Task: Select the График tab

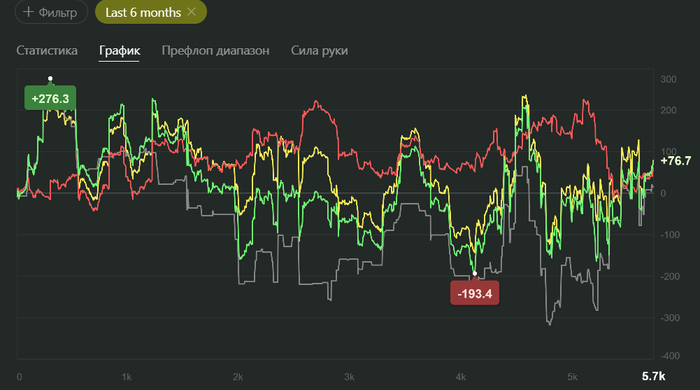Action: click(x=119, y=50)
